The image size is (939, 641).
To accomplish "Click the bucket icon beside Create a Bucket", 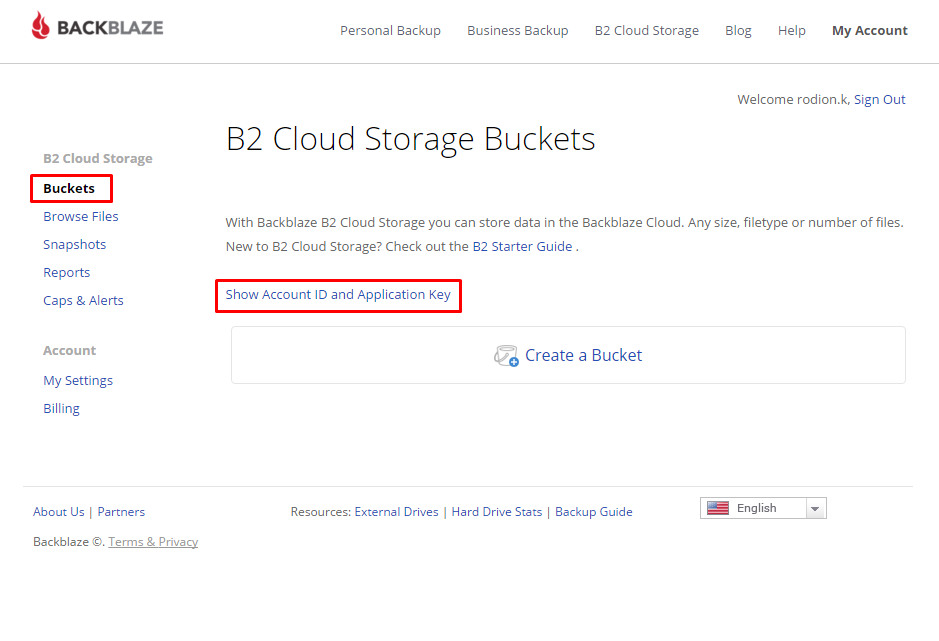I will click(x=506, y=356).
